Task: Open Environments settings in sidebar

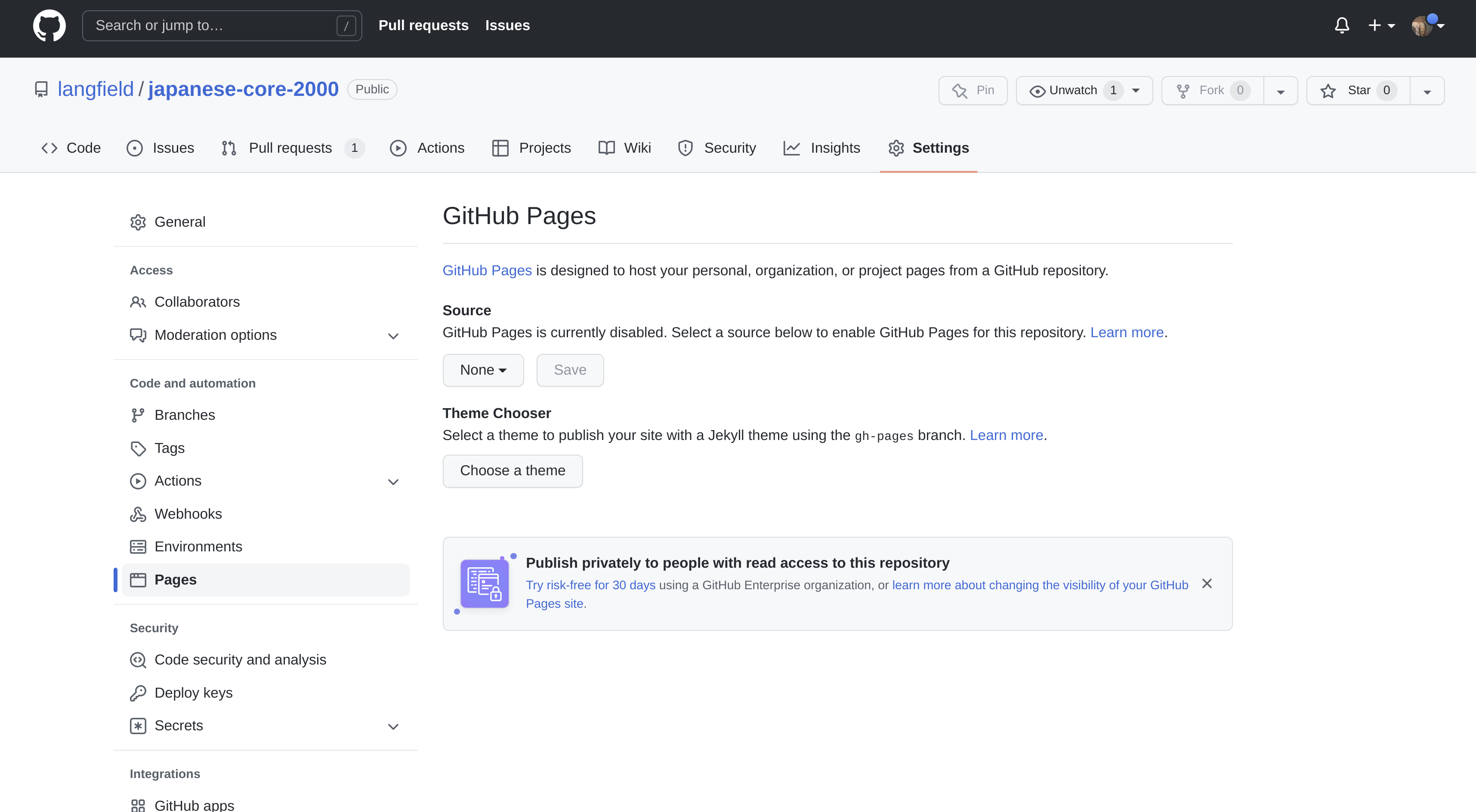Action: point(265,546)
